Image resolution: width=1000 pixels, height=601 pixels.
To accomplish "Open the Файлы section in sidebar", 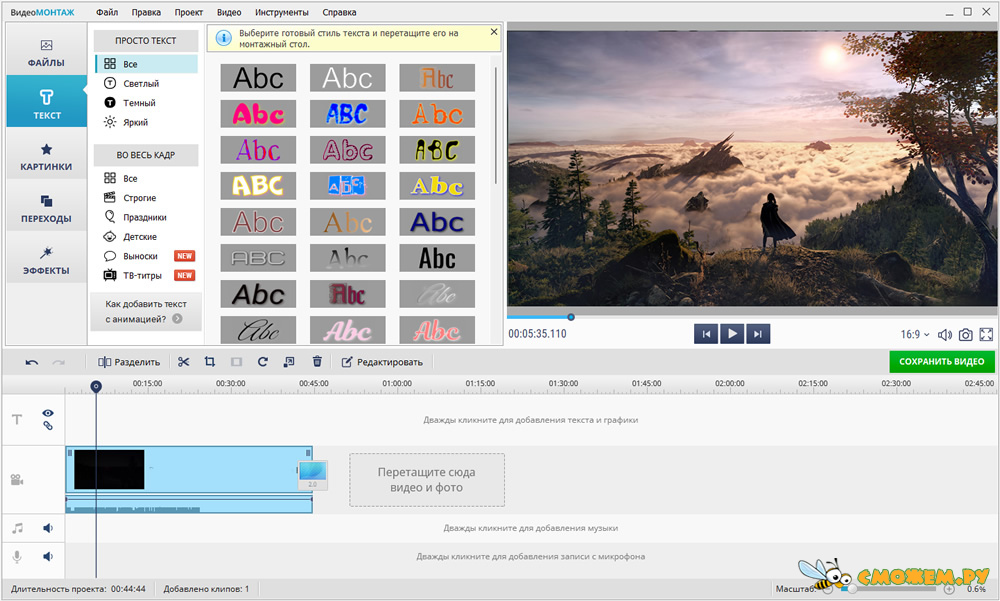I will 46,53.
